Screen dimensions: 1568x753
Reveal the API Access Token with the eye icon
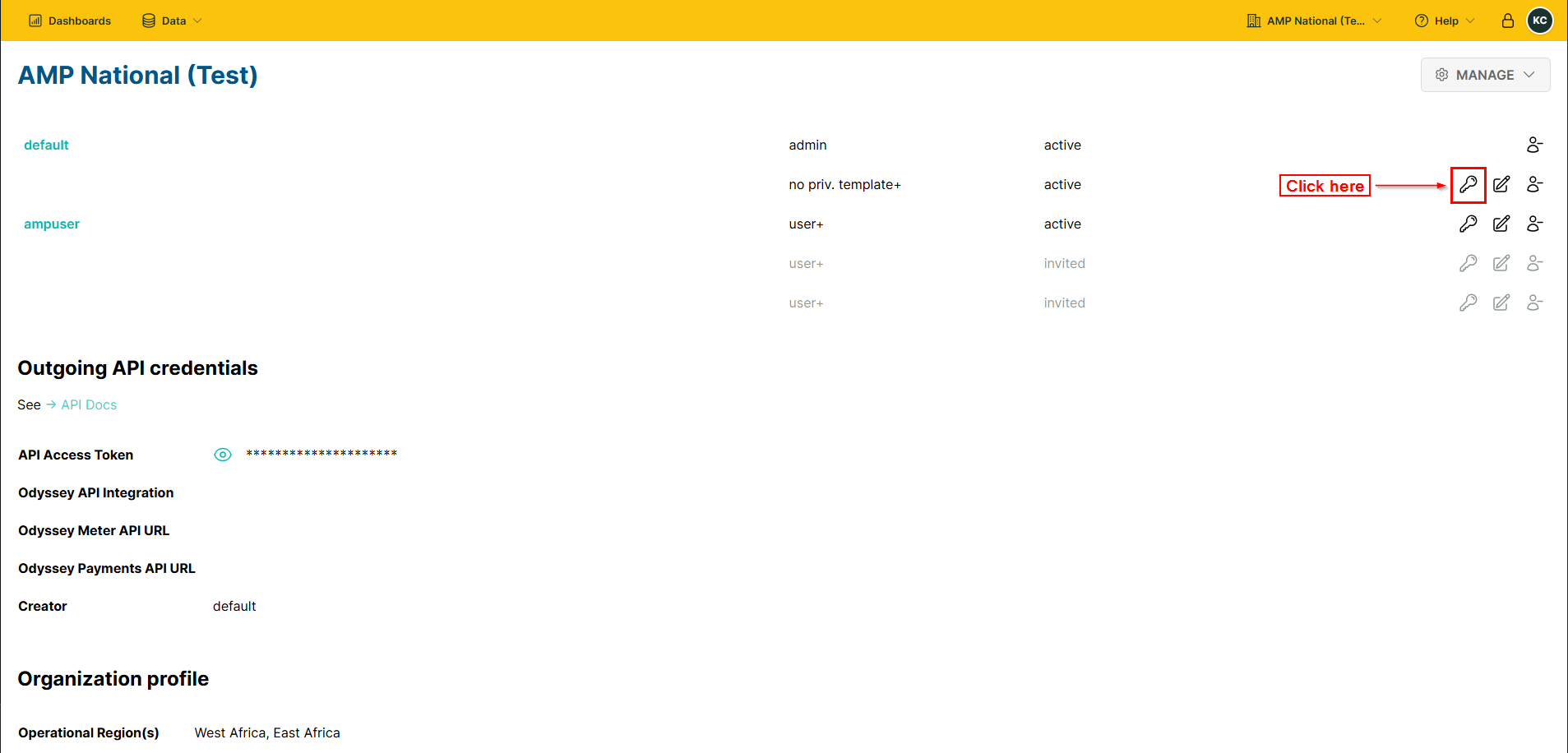[x=223, y=455]
